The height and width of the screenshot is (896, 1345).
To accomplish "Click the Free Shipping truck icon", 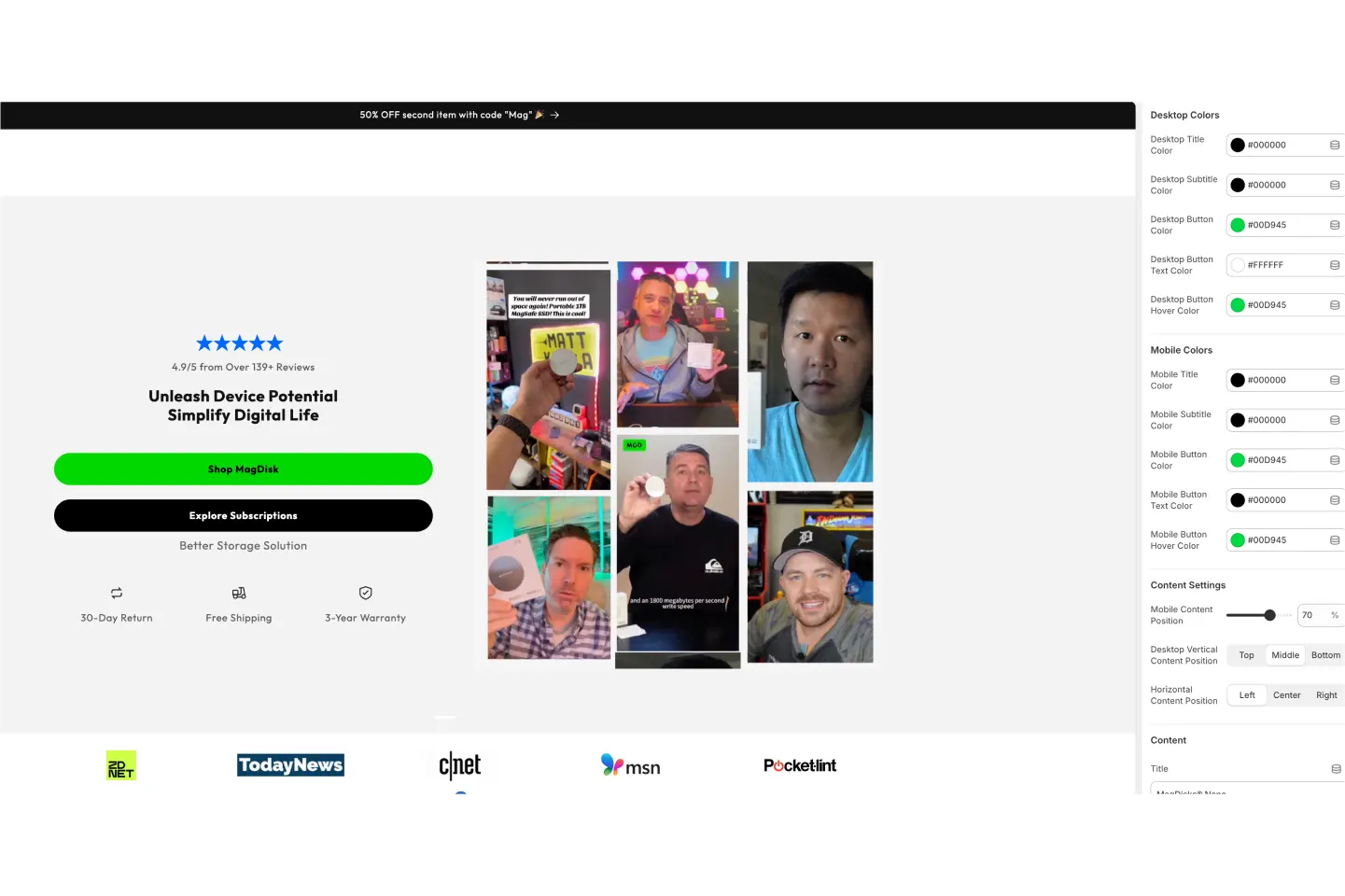I will click(239, 593).
